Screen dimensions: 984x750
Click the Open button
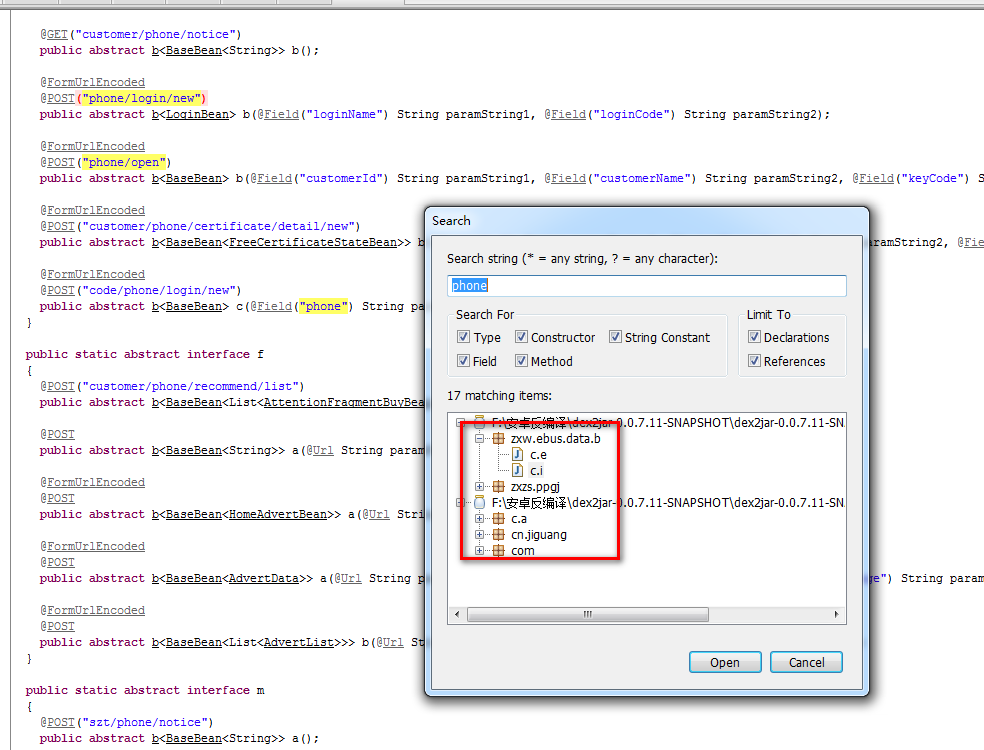725,662
